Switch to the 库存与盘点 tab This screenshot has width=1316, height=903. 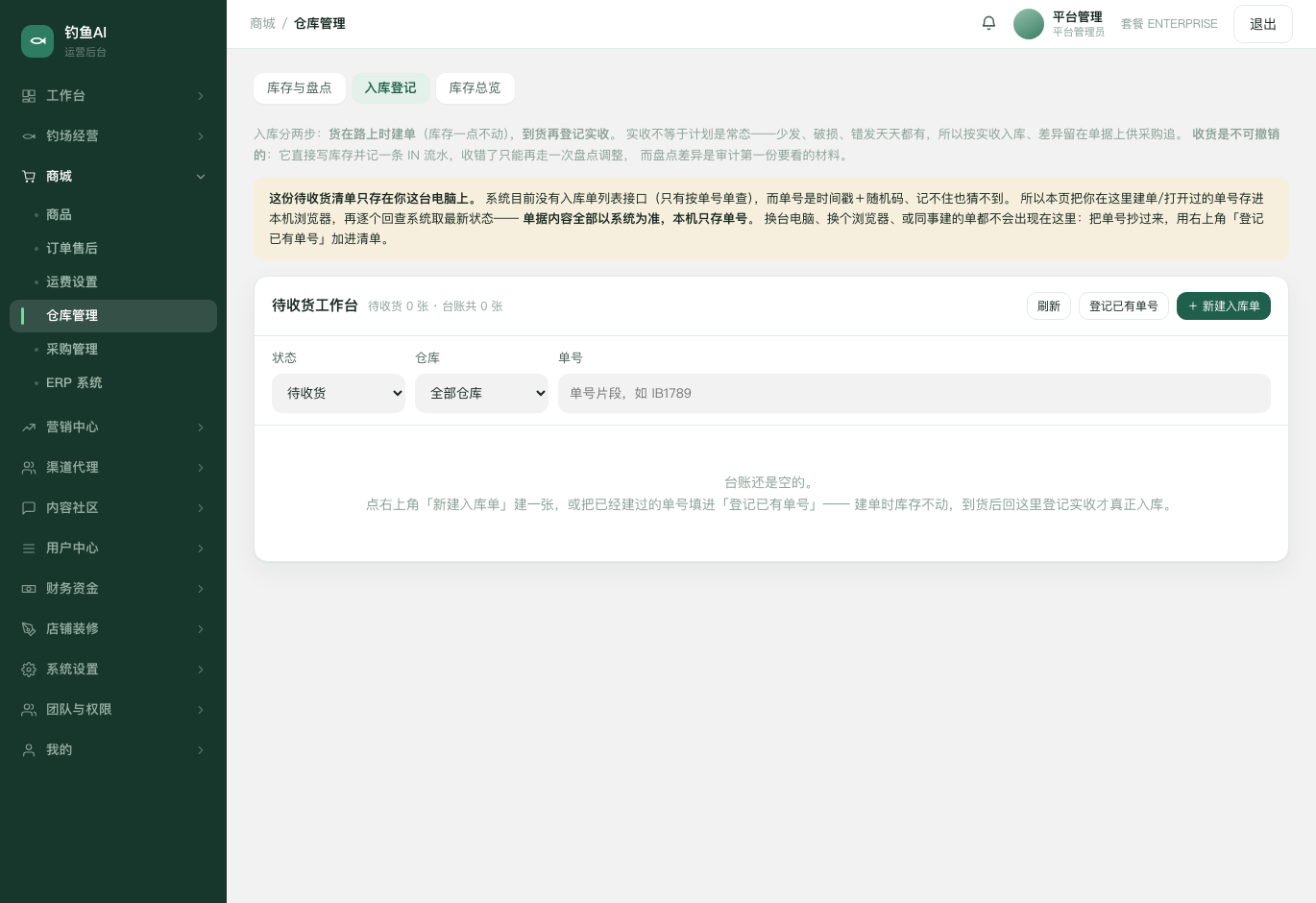[x=300, y=88]
